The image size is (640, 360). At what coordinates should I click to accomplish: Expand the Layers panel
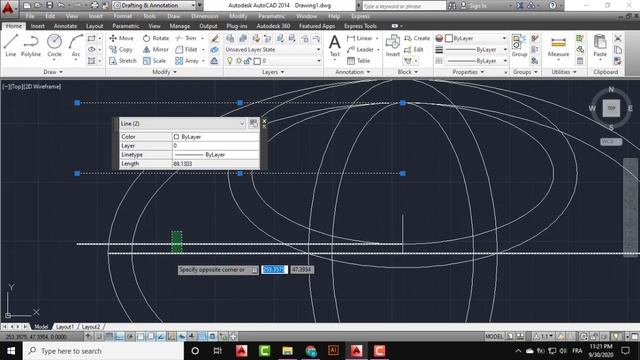(273, 72)
